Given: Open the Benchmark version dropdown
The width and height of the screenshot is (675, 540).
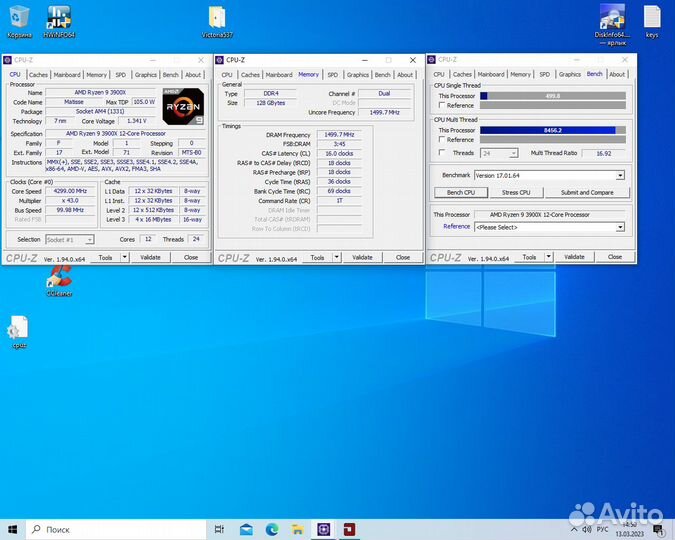Looking at the screenshot, I should point(549,175).
